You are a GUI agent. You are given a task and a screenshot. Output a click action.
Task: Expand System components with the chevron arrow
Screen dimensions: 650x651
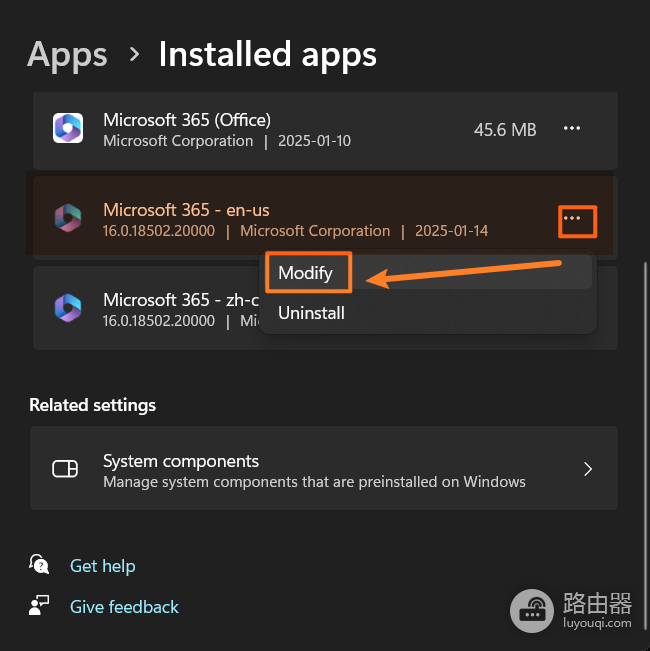point(588,469)
